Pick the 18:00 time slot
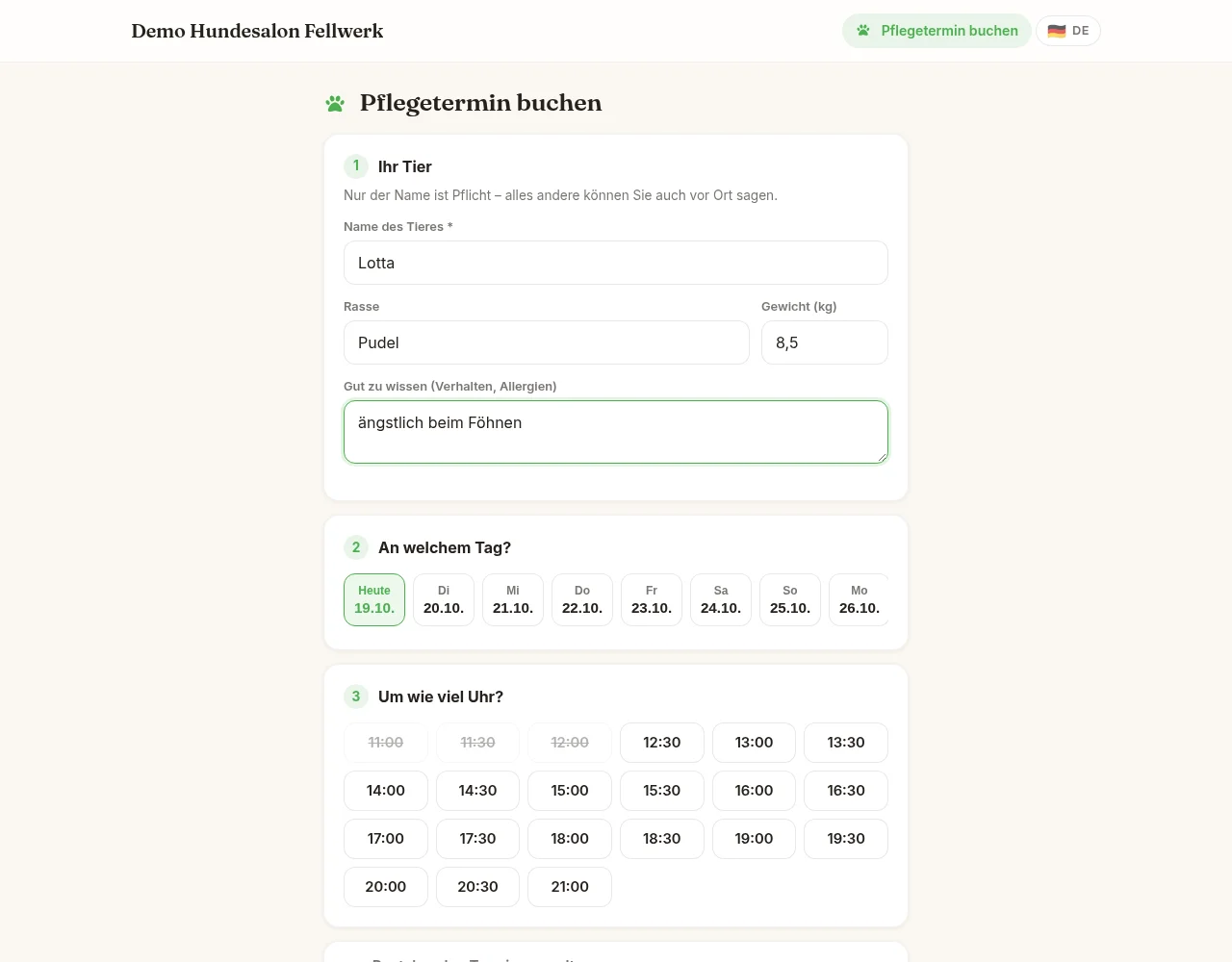 pyautogui.click(x=570, y=839)
